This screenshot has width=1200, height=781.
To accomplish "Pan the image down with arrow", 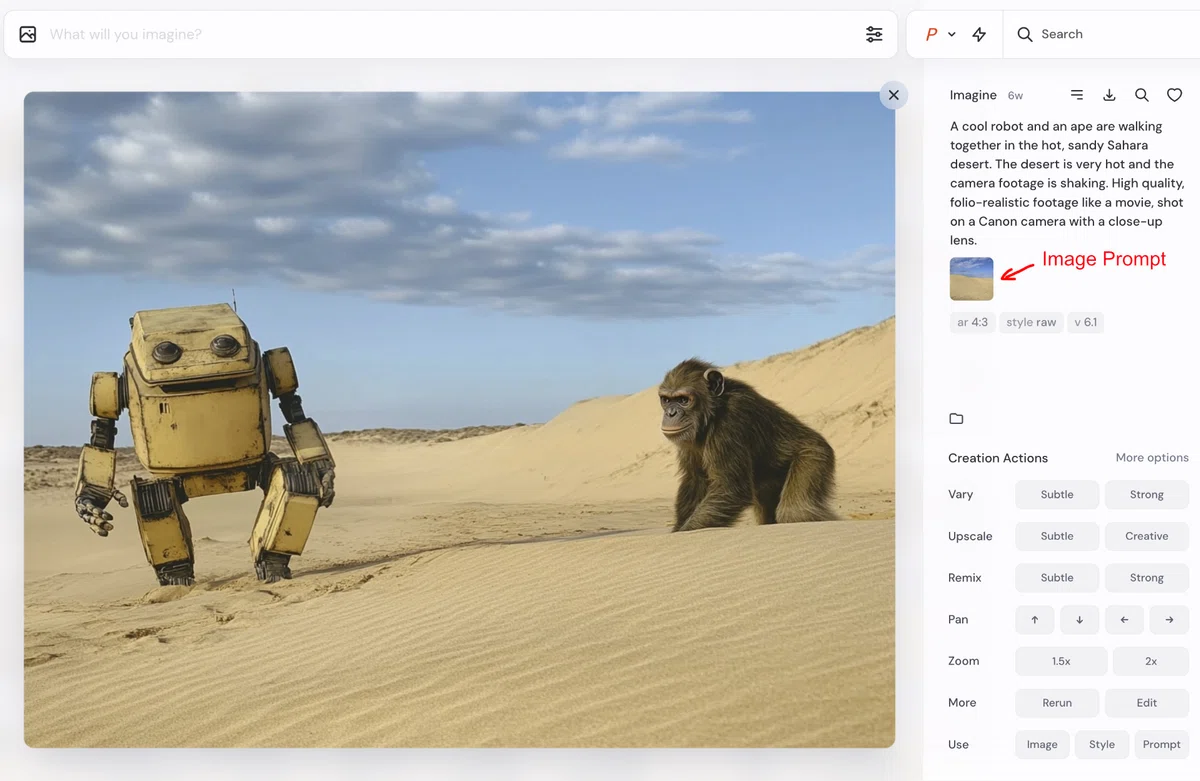I will coord(1080,620).
